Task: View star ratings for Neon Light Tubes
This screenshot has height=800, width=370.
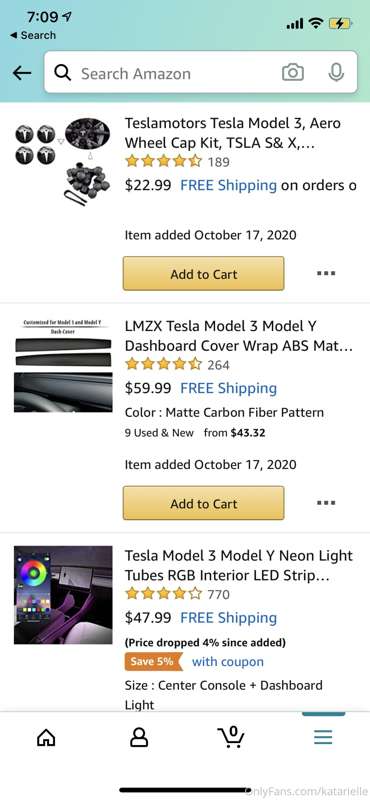Action: pyautogui.click(x=163, y=594)
